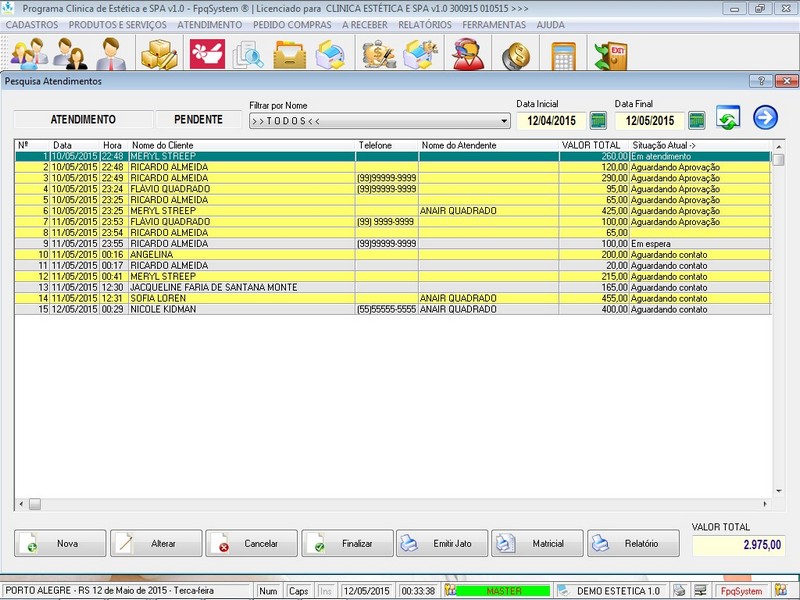
Task: Open the Data Inicial calendar picker
Action: [x=599, y=121]
